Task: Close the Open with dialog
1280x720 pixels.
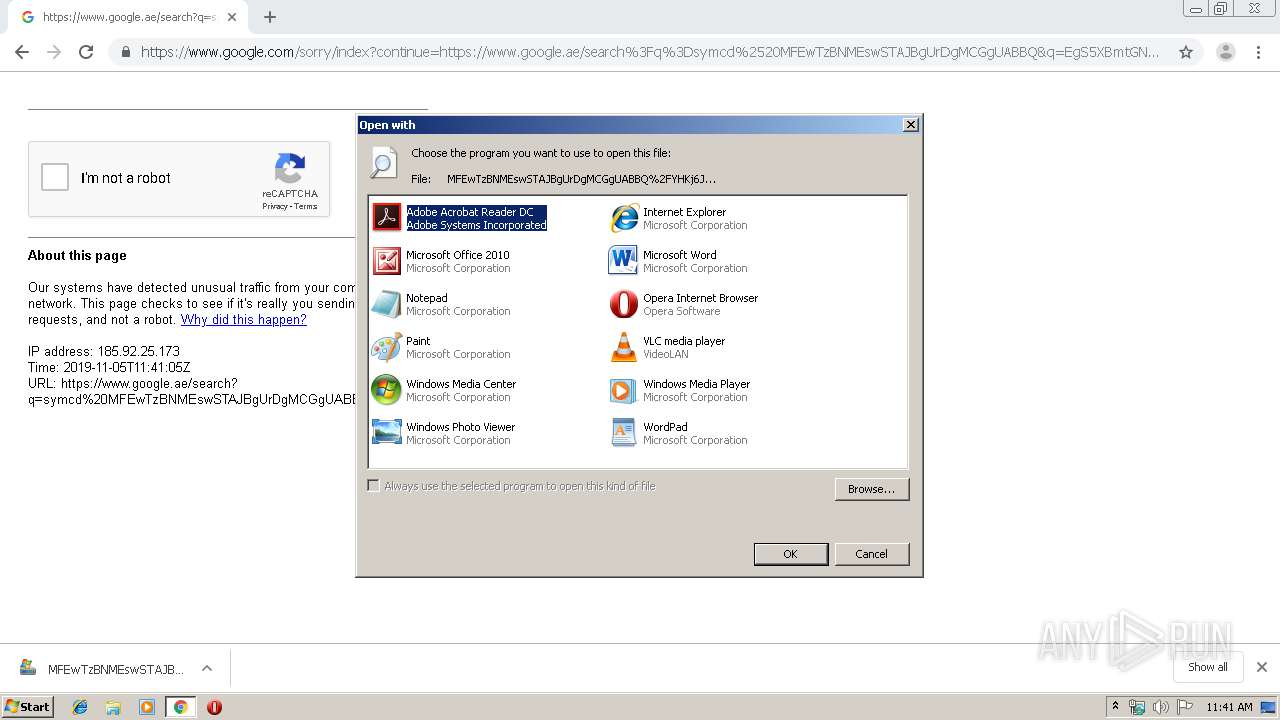Action: 910,125
